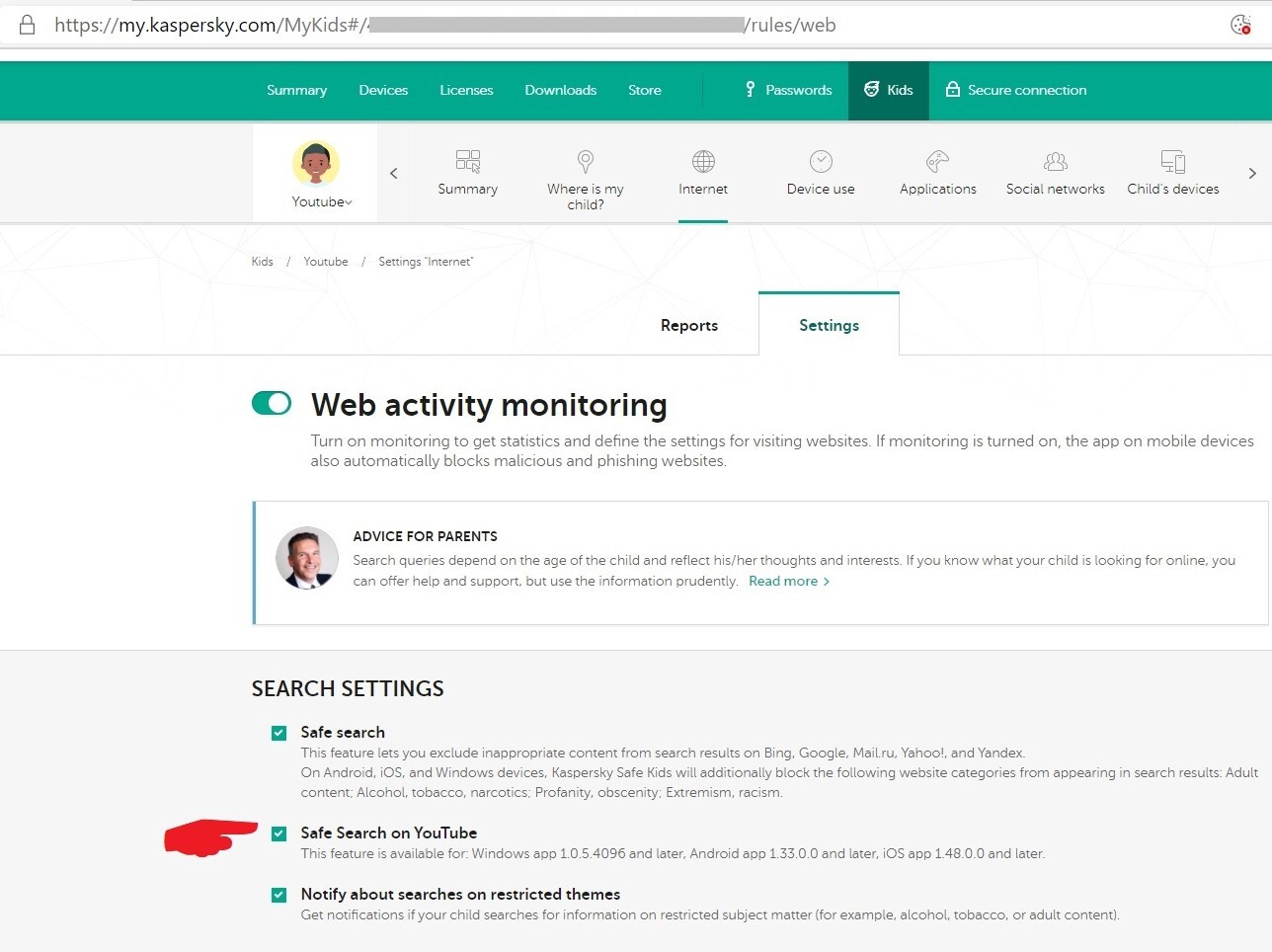
Task: Open the Device use section label
Action: coord(821,189)
